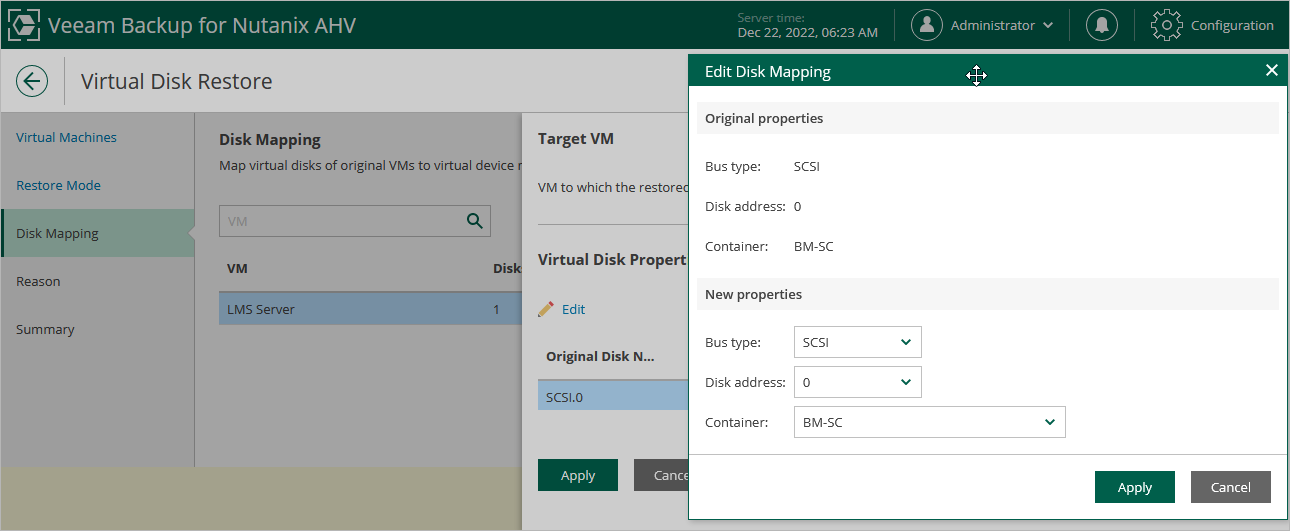Select the Reason step

(x=38, y=281)
